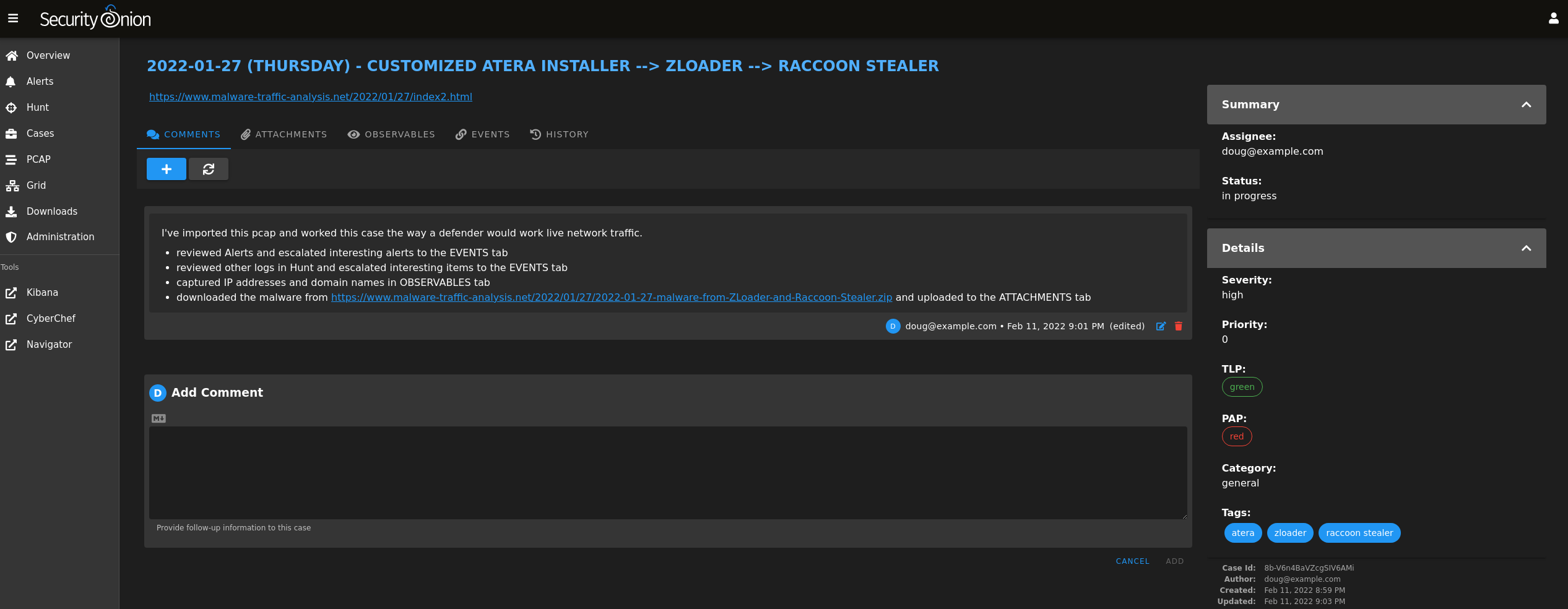Edit the comment by doug@example.com
This screenshot has height=609, width=1568.
1161,326
